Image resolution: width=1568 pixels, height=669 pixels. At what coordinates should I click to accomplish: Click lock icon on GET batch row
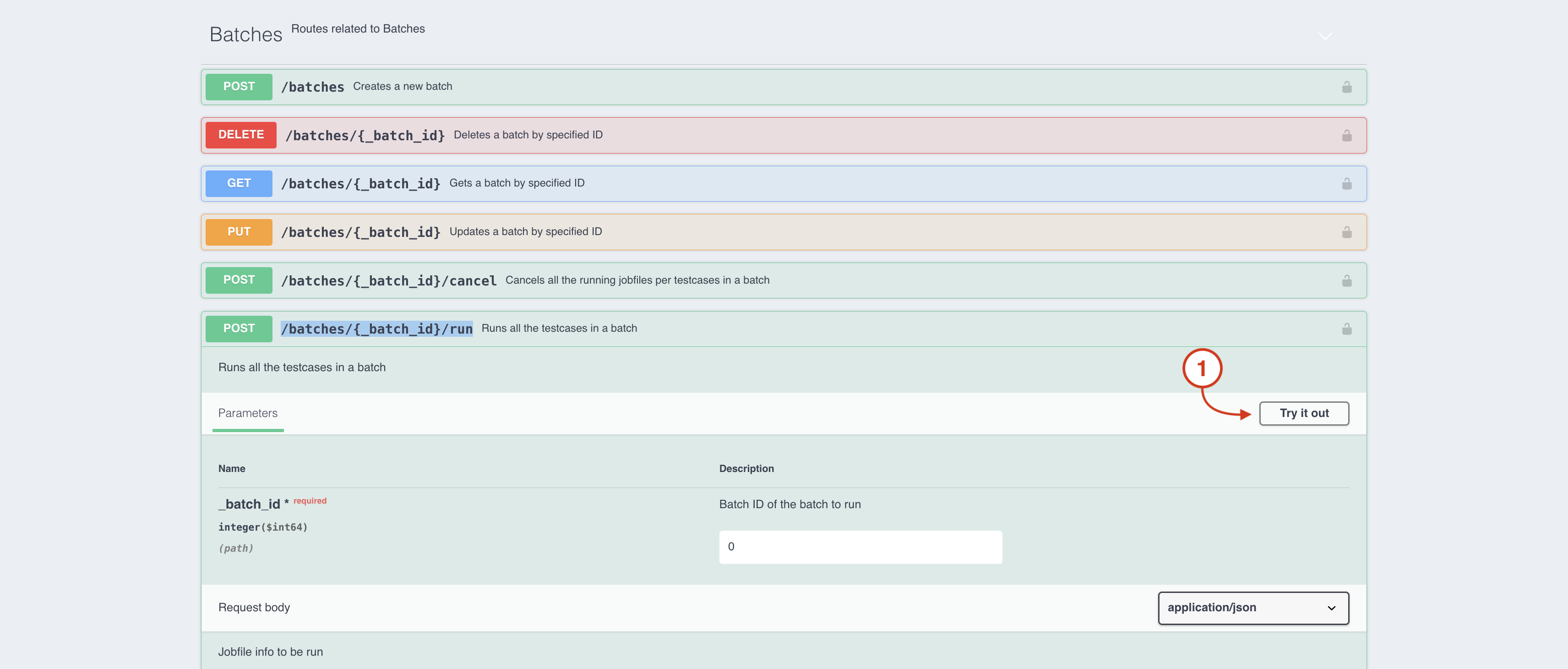coord(1346,183)
